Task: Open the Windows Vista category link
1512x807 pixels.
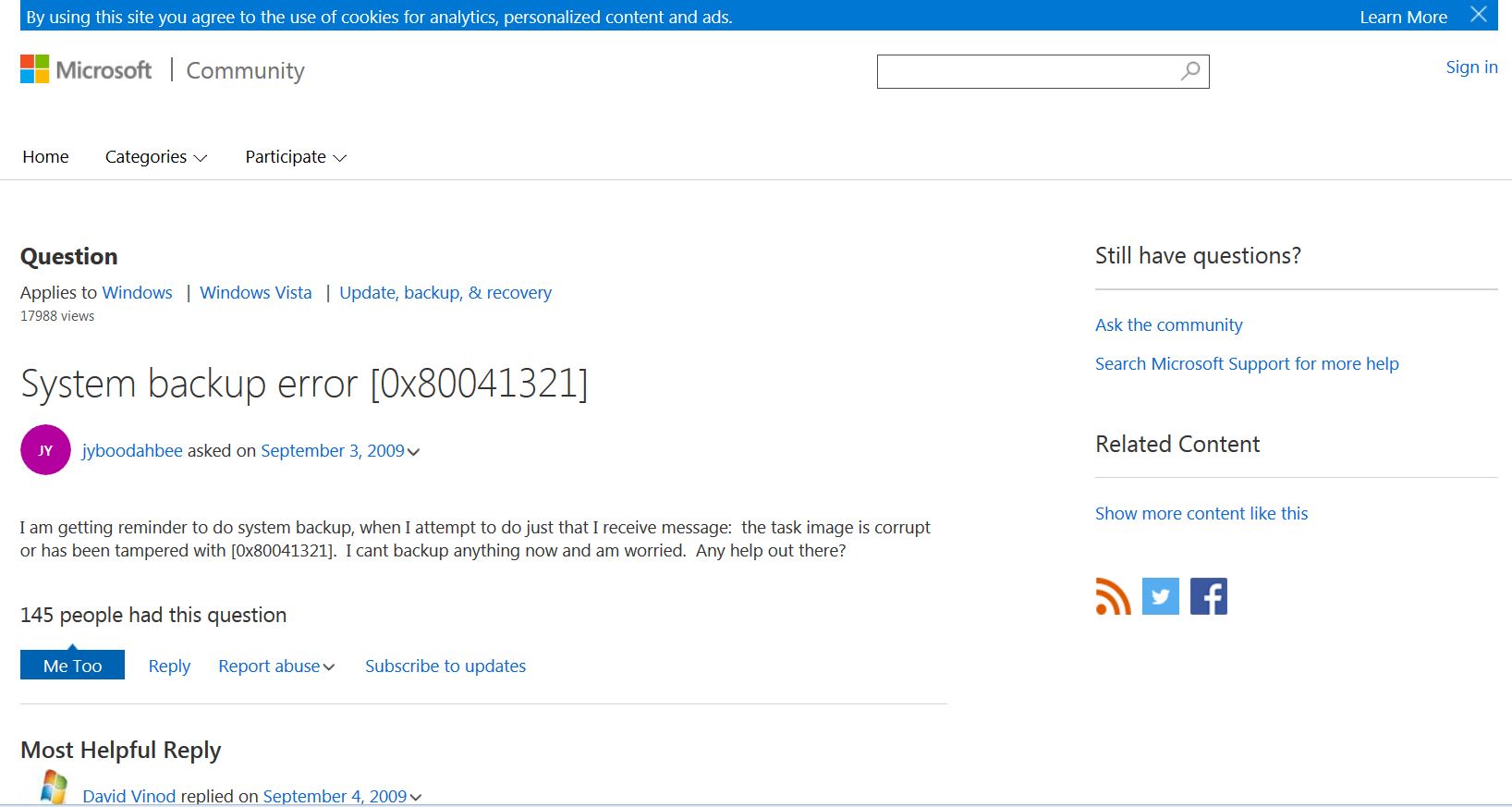Action: coord(256,293)
